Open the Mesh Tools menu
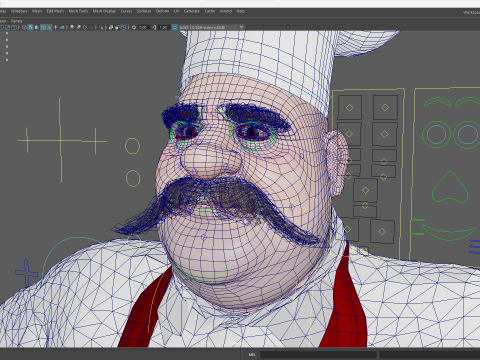 [78, 11]
